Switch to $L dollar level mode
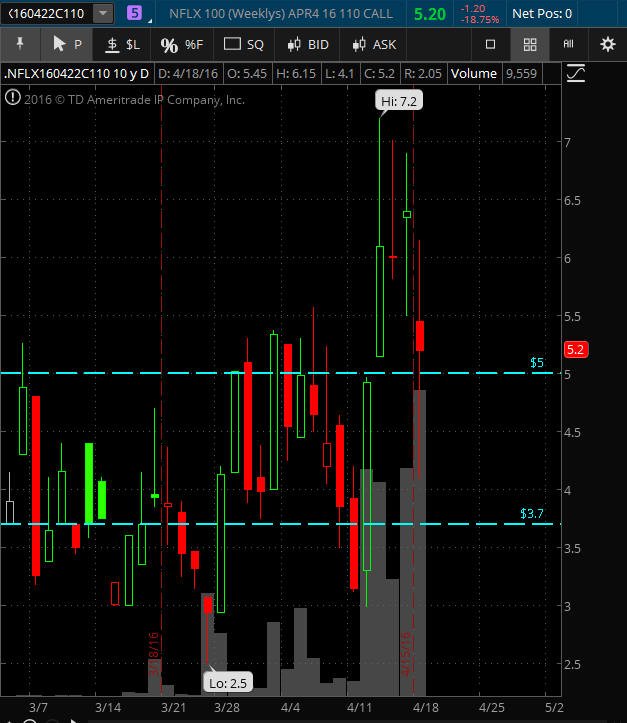The image size is (627, 723). coord(122,44)
